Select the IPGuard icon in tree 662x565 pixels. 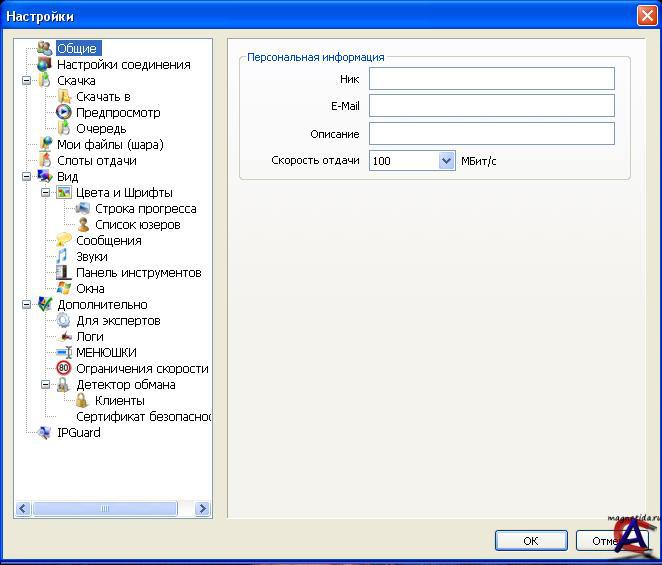pos(44,433)
